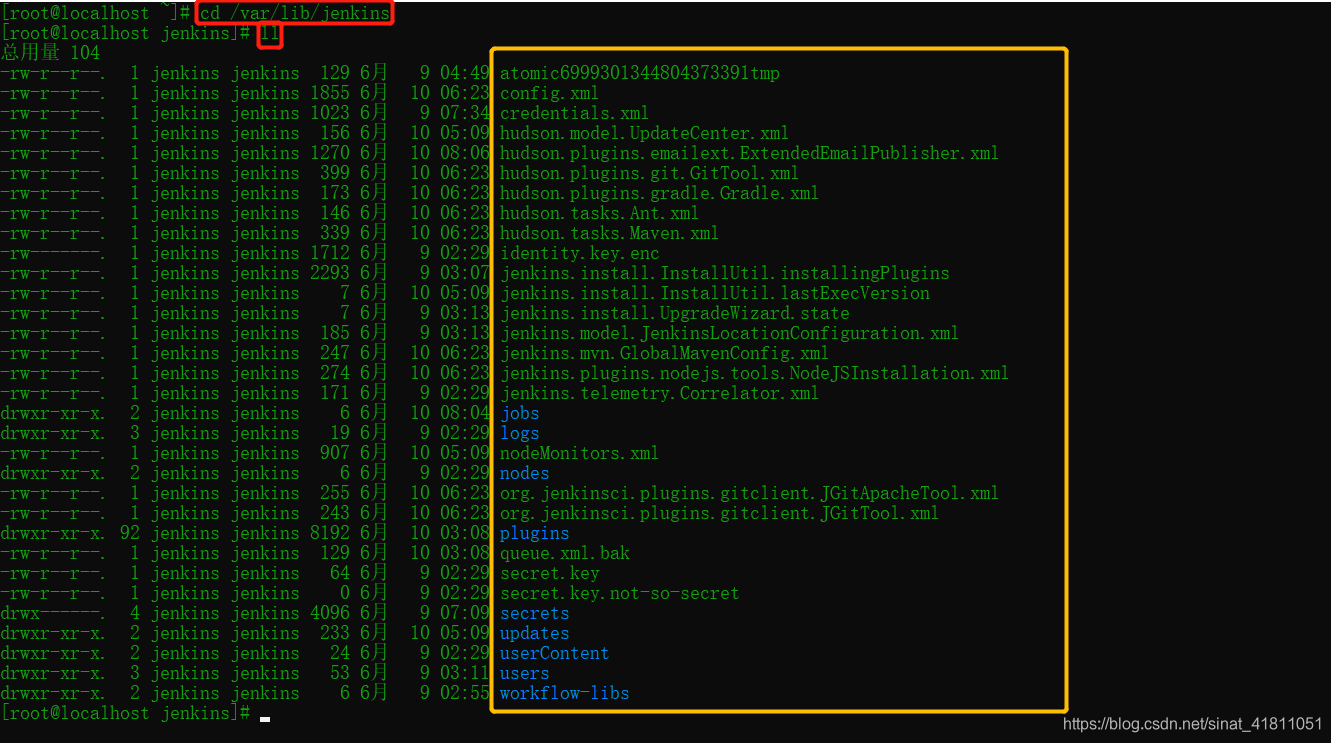Image resolution: width=1331 pixels, height=743 pixels.
Task: Click jenkins.model.JenkinsLocationConfiguration.xml file name
Action: [729, 333]
